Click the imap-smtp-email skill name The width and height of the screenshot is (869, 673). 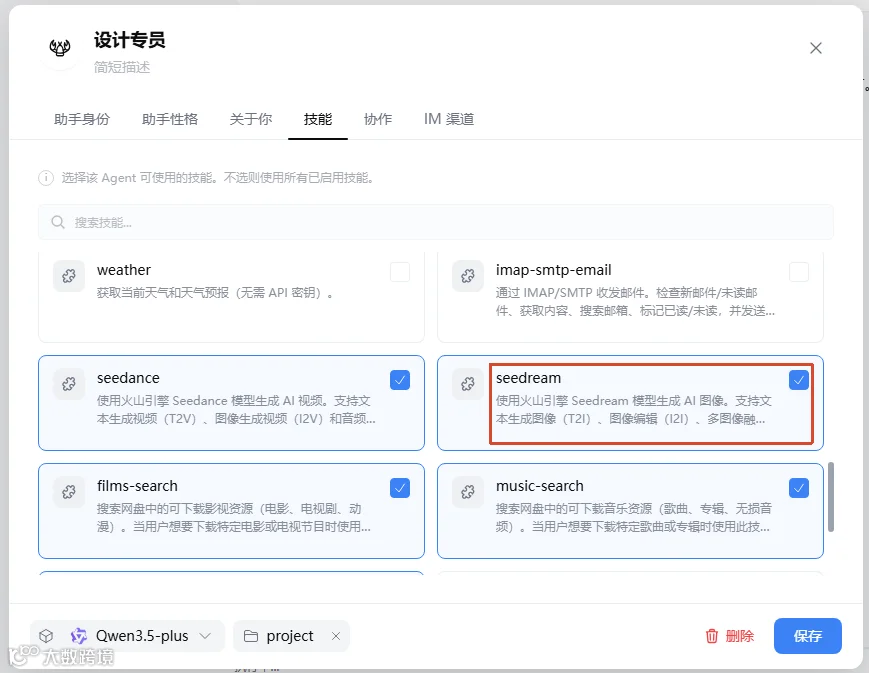(554, 270)
